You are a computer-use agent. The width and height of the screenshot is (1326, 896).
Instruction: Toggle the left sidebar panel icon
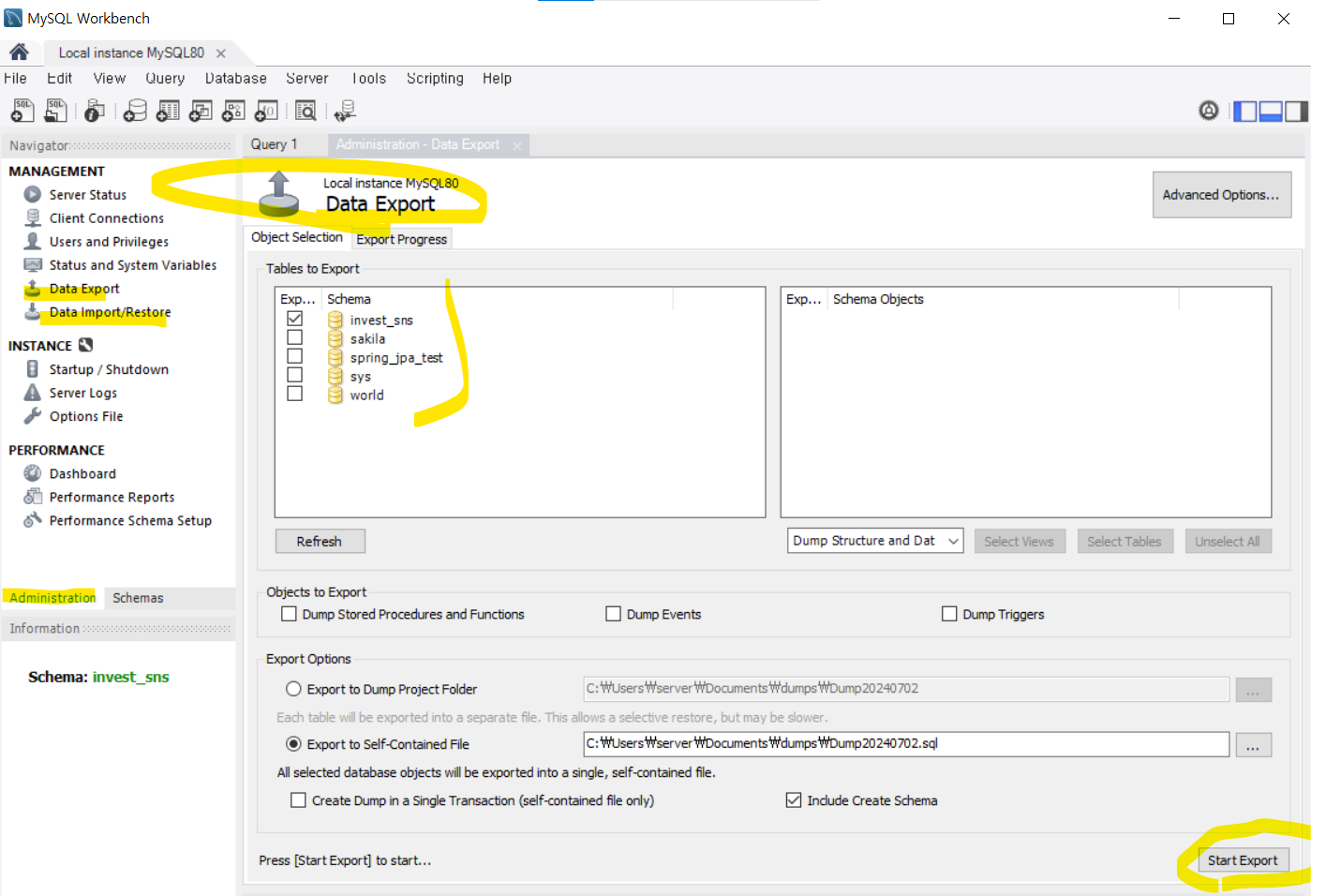click(x=1244, y=112)
